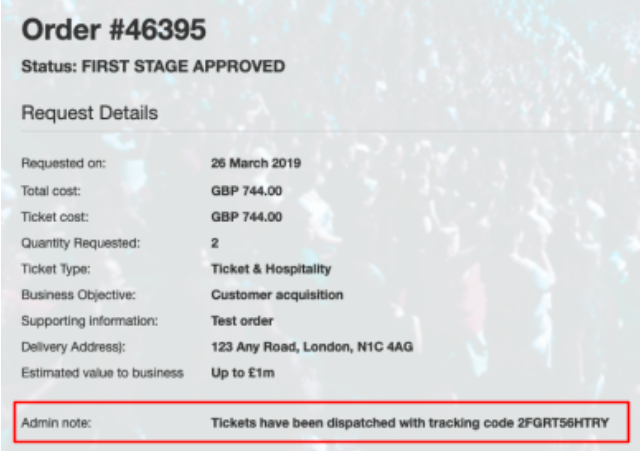Click the Ticket cost label

55,217
